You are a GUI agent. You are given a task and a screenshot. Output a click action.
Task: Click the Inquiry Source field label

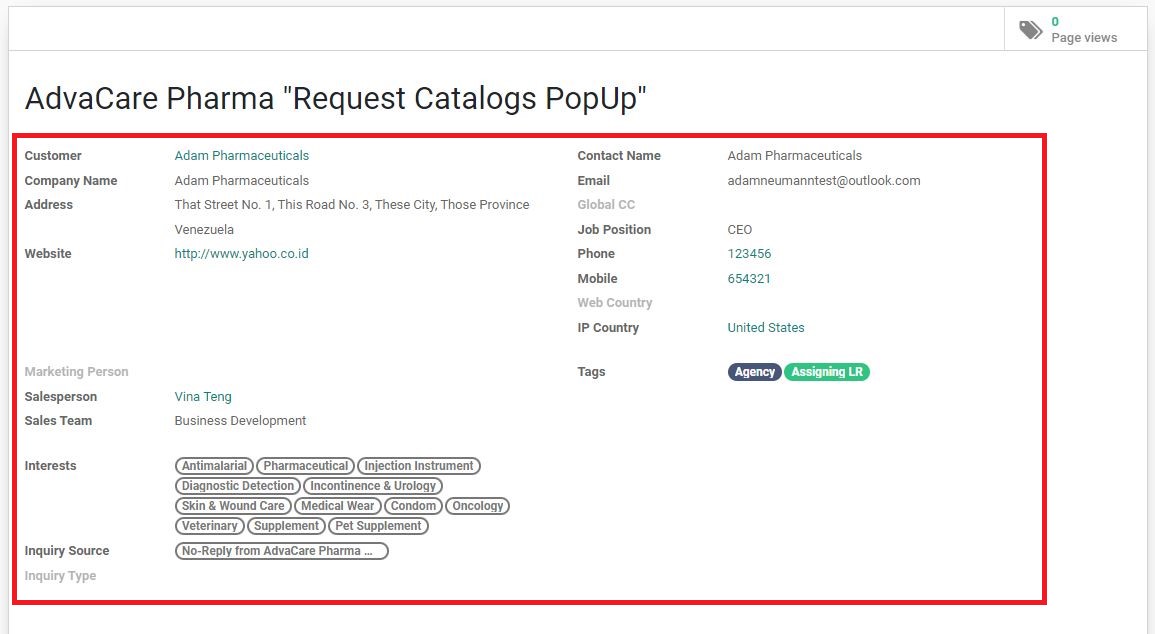coord(67,551)
